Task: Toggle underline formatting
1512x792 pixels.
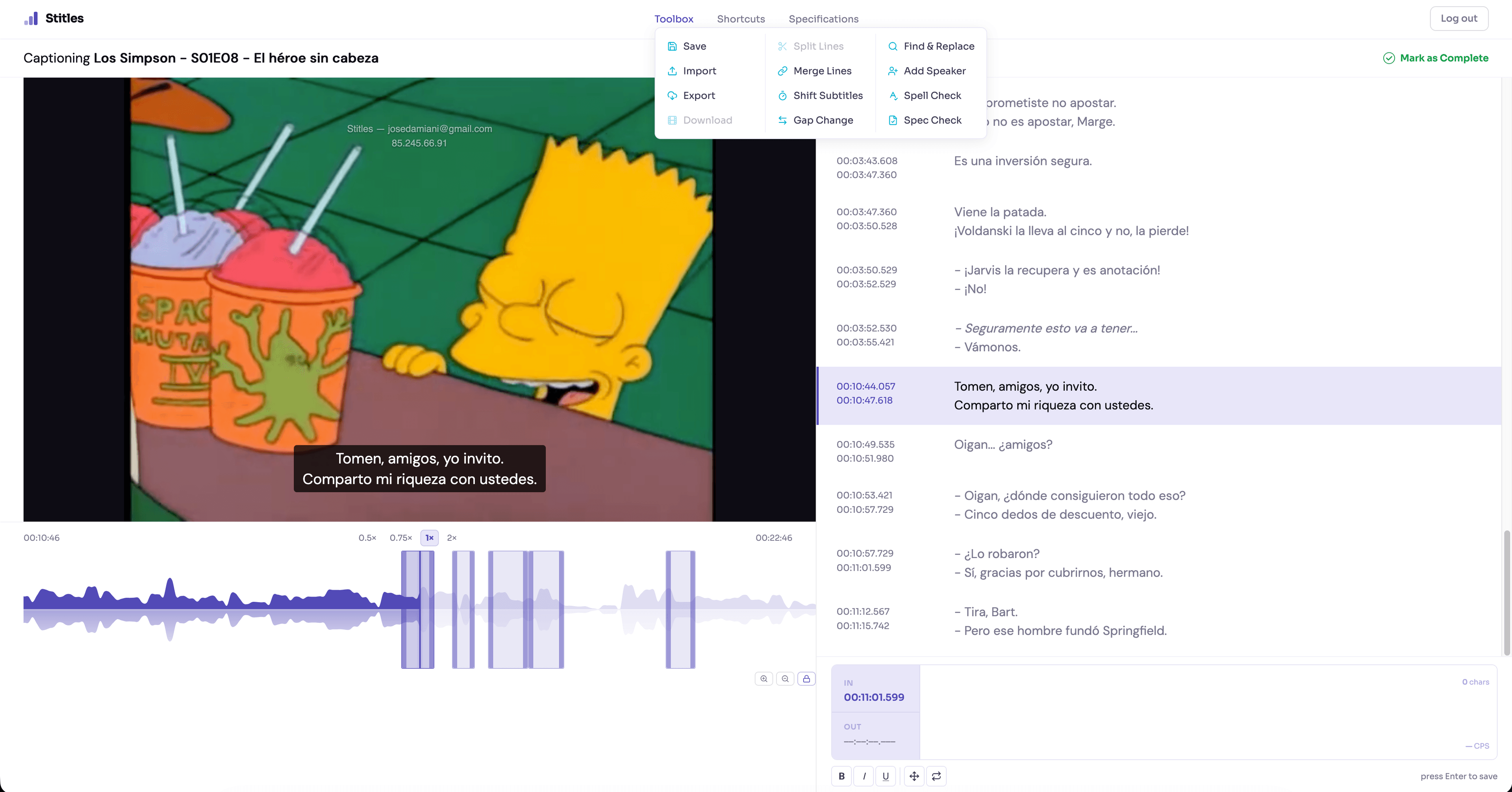Action: pyautogui.click(x=886, y=776)
